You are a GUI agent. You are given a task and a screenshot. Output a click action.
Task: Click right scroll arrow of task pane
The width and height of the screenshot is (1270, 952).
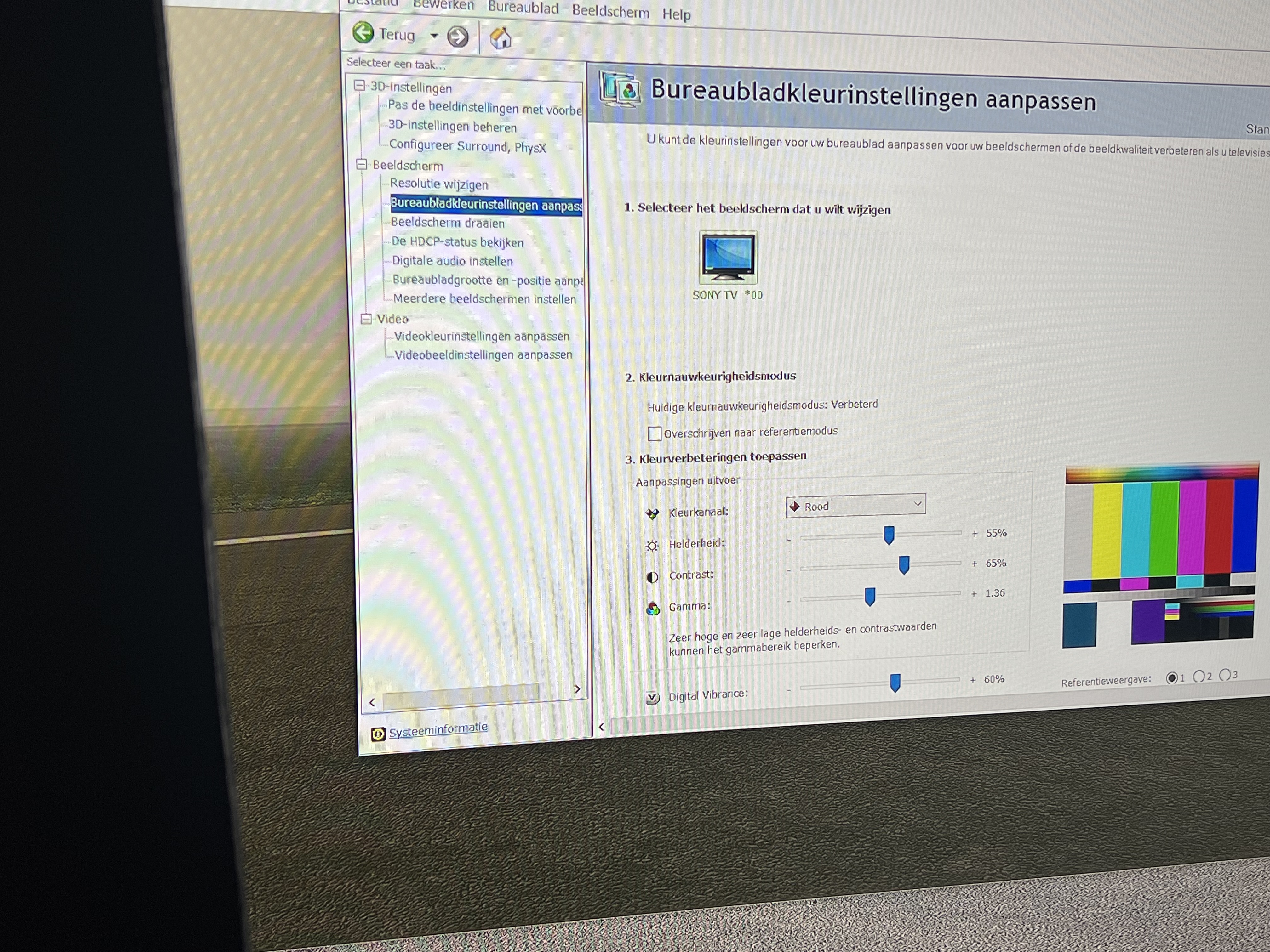(577, 688)
